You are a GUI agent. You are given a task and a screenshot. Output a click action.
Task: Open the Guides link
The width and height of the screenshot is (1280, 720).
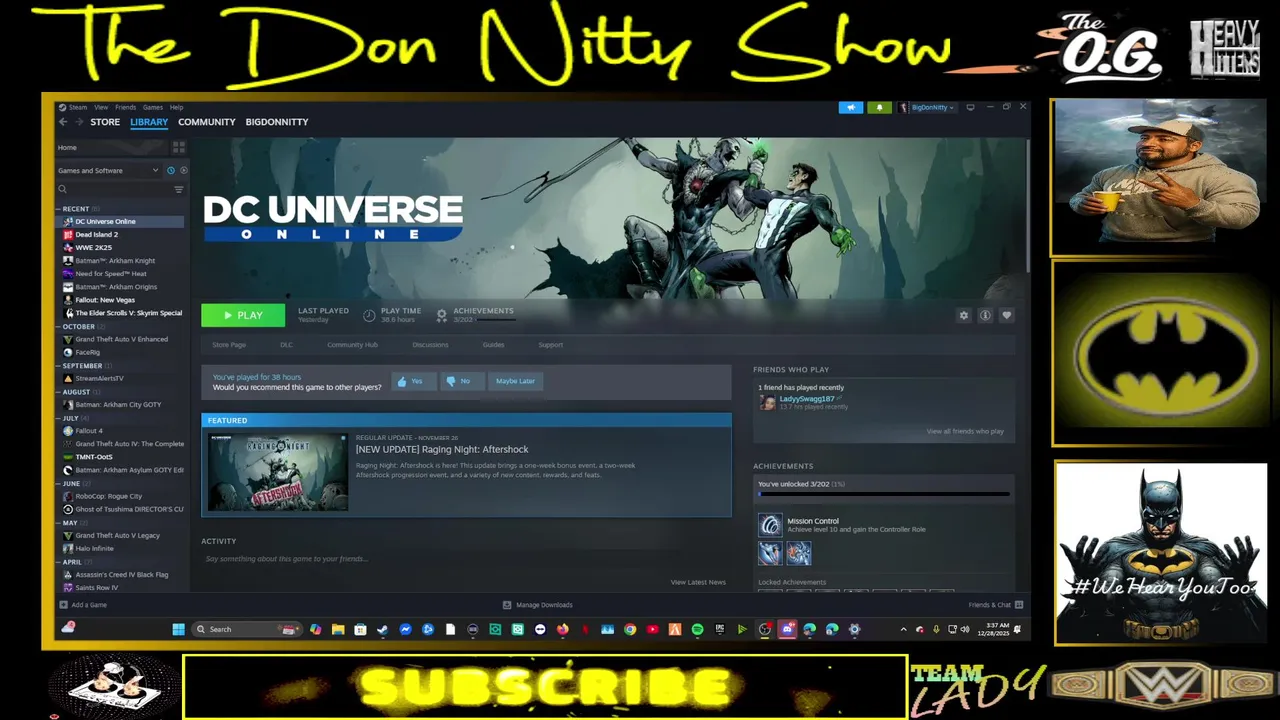coord(493,345)
